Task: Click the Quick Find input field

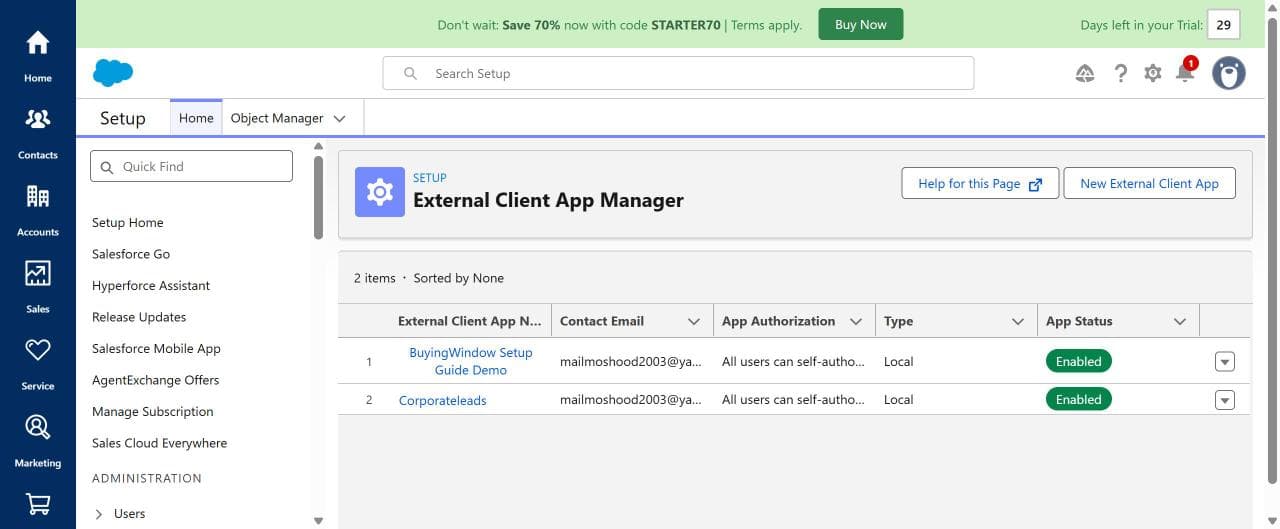Action: coord(191,167)
